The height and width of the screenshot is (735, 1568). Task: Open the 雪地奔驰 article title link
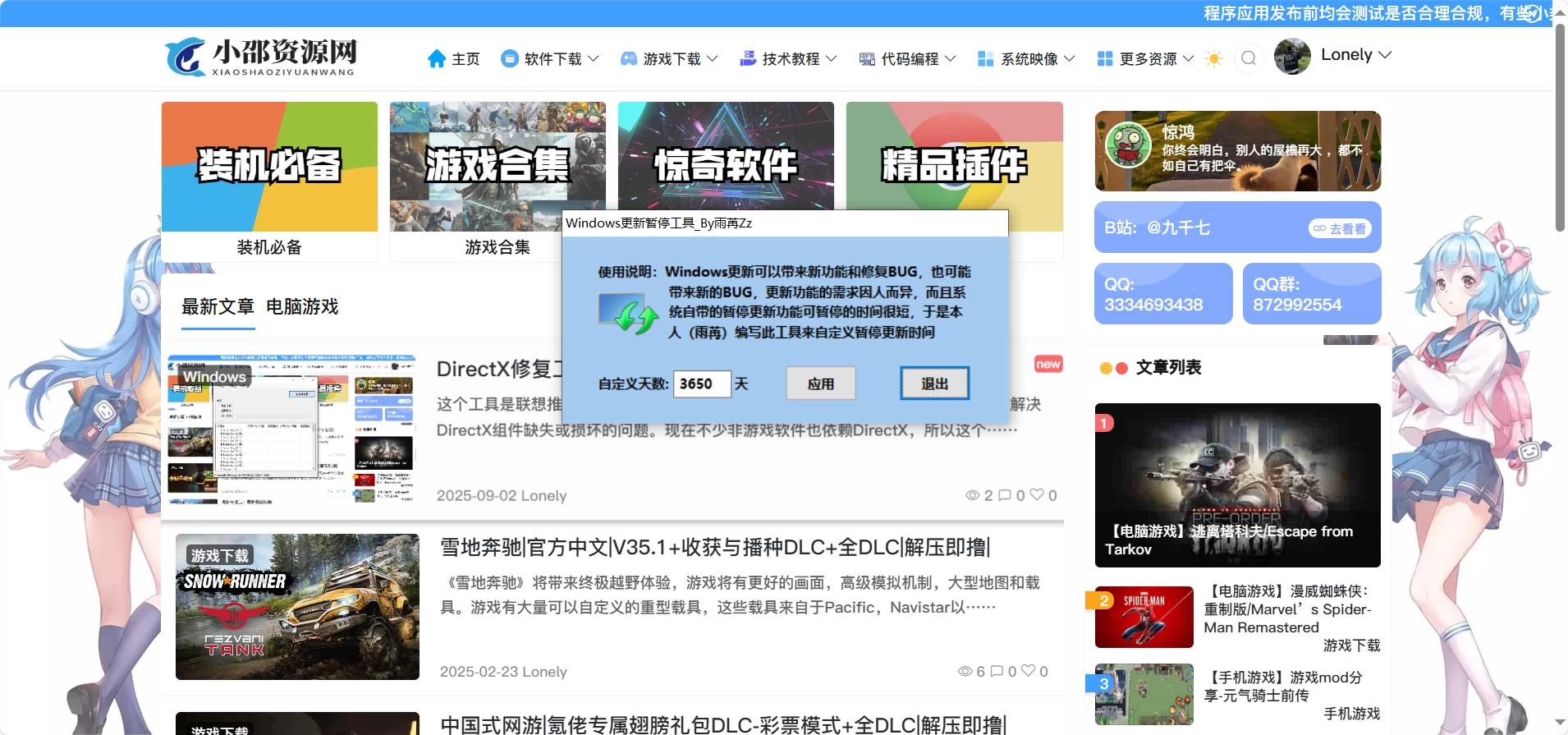[x=716, y=548]
